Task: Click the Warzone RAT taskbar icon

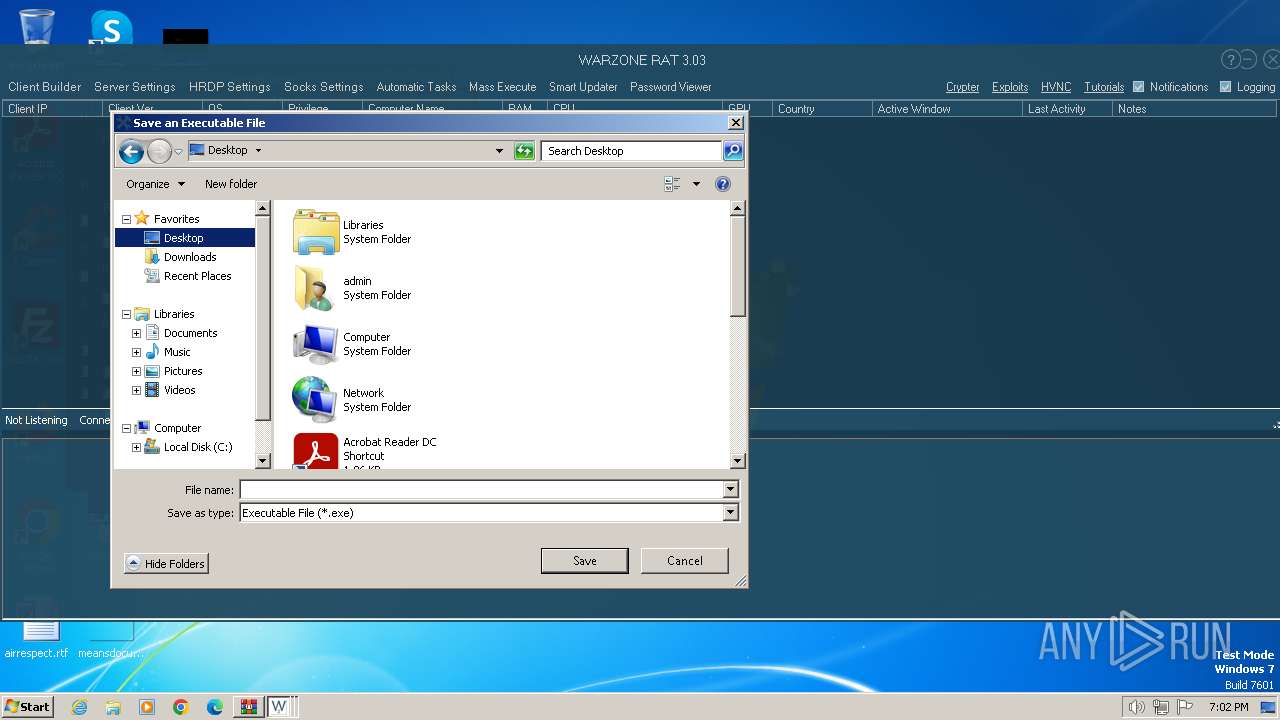Action: (282, 707)
